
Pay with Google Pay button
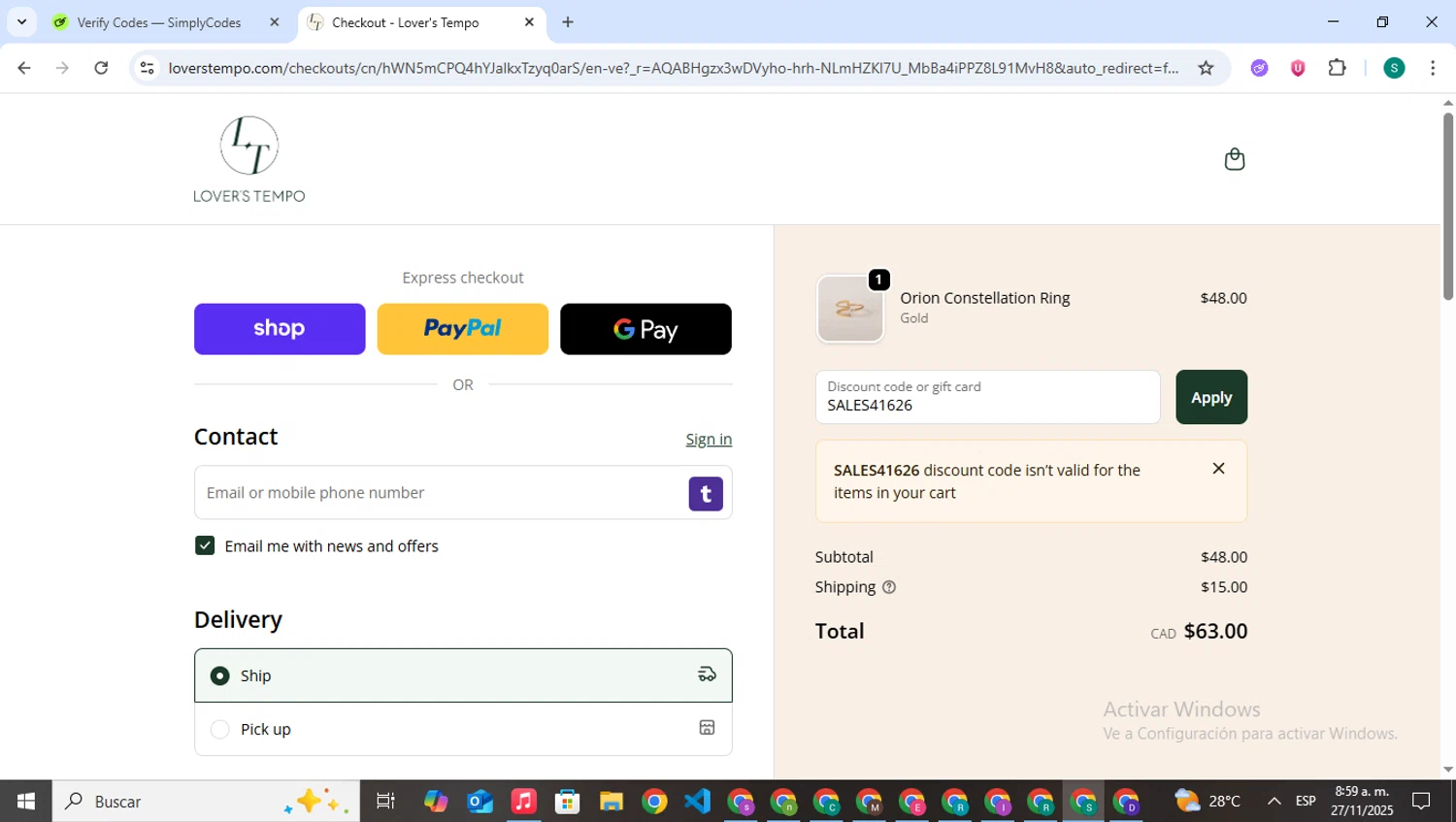tap(645, 329)
